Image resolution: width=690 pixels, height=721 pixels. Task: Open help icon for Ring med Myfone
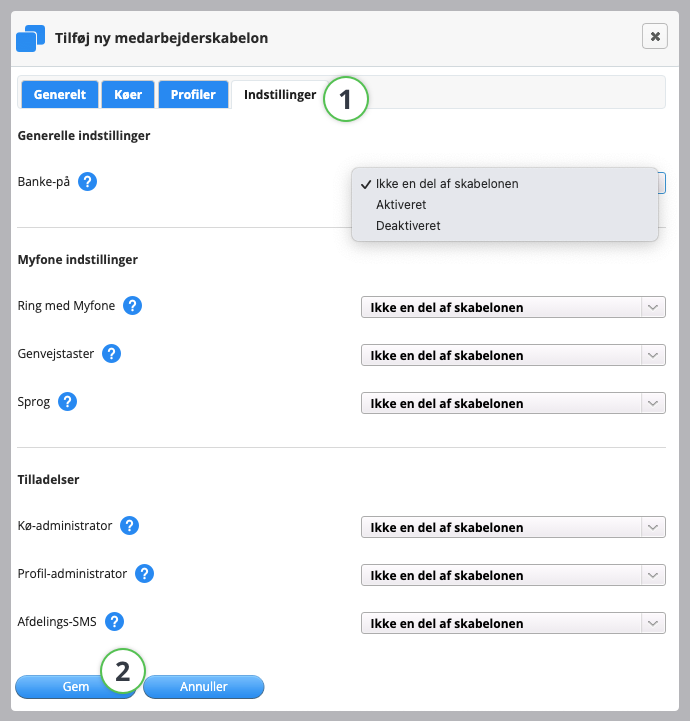[x=132, y=306]
